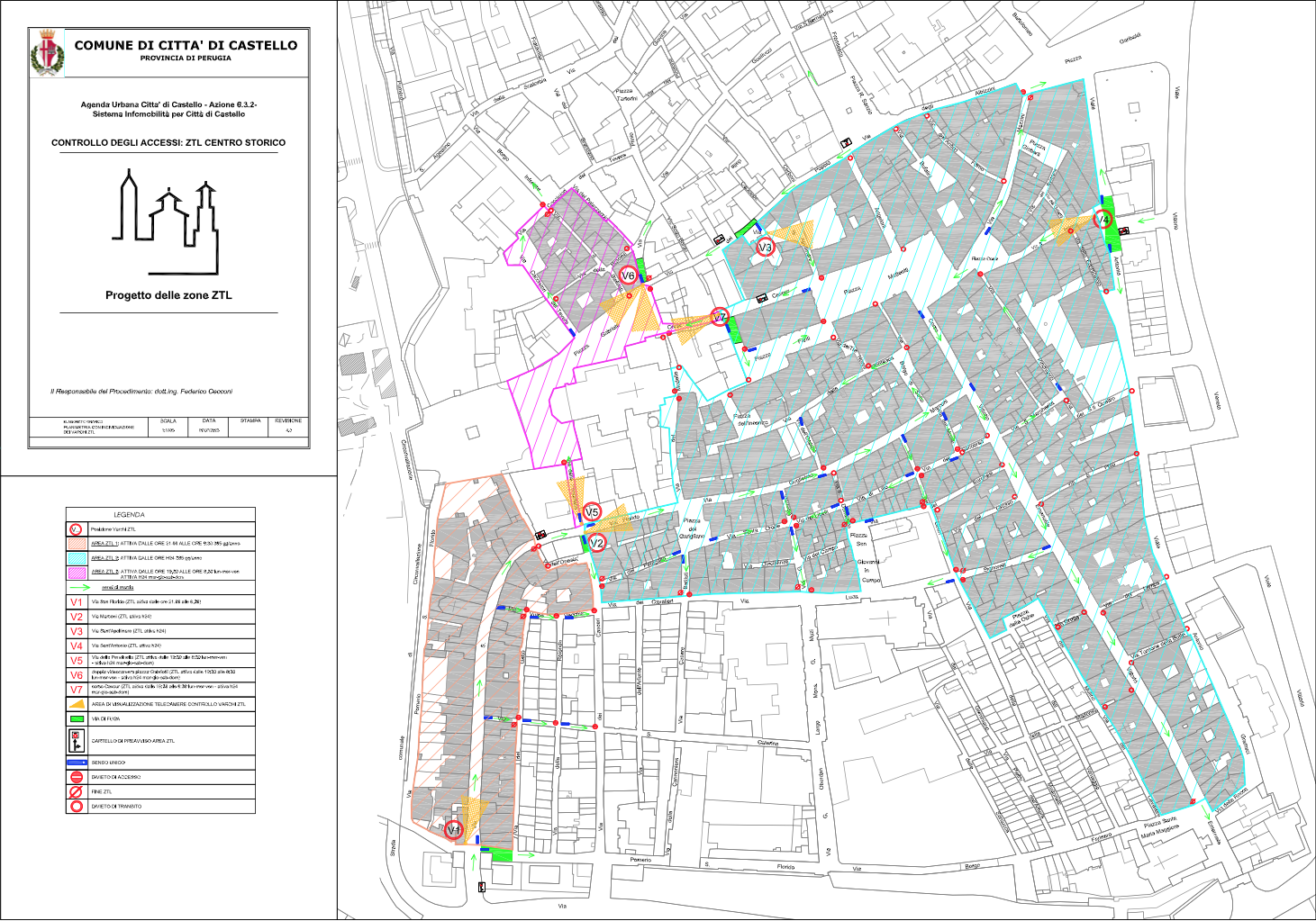The image size is (1316, 921).
Task: Click the preavviso sign icon beside the V4 marker
Action: point(1123,231)
